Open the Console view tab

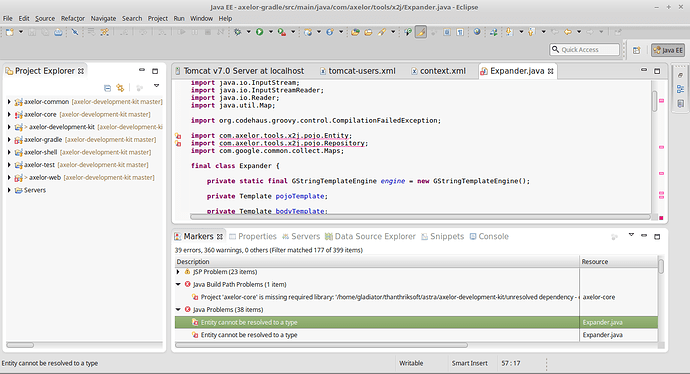pos(489,236)
